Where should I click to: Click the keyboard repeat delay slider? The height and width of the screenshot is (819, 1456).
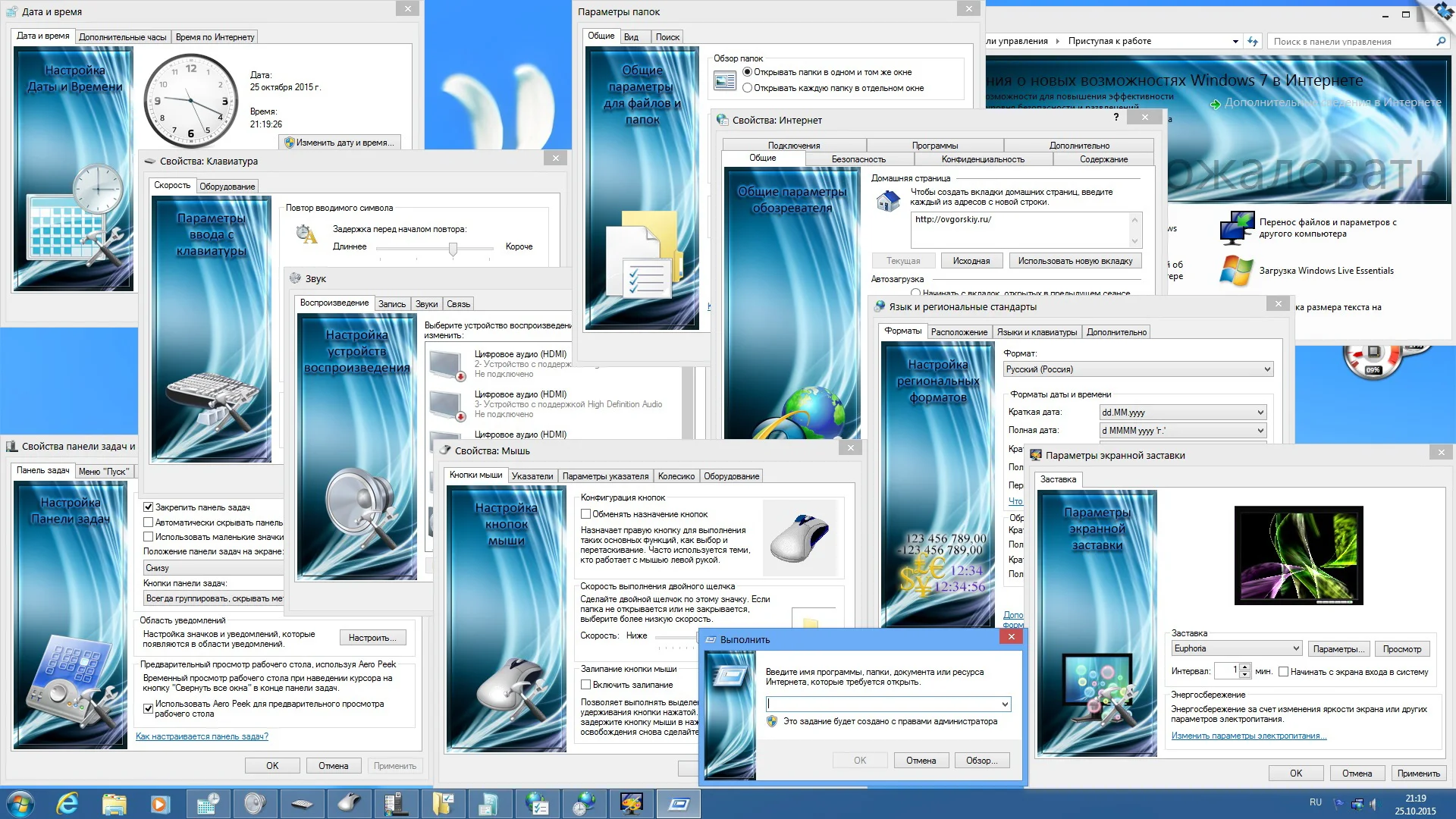click(x=453, y=248)
